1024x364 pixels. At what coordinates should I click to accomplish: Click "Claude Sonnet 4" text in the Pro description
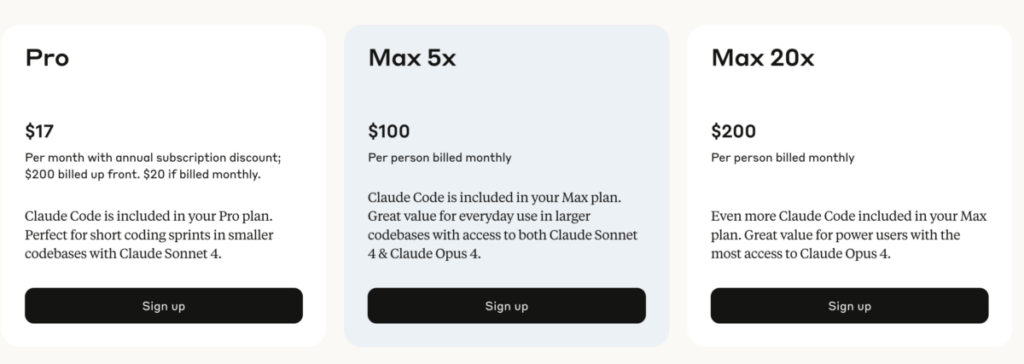click(x=170, y=254)
